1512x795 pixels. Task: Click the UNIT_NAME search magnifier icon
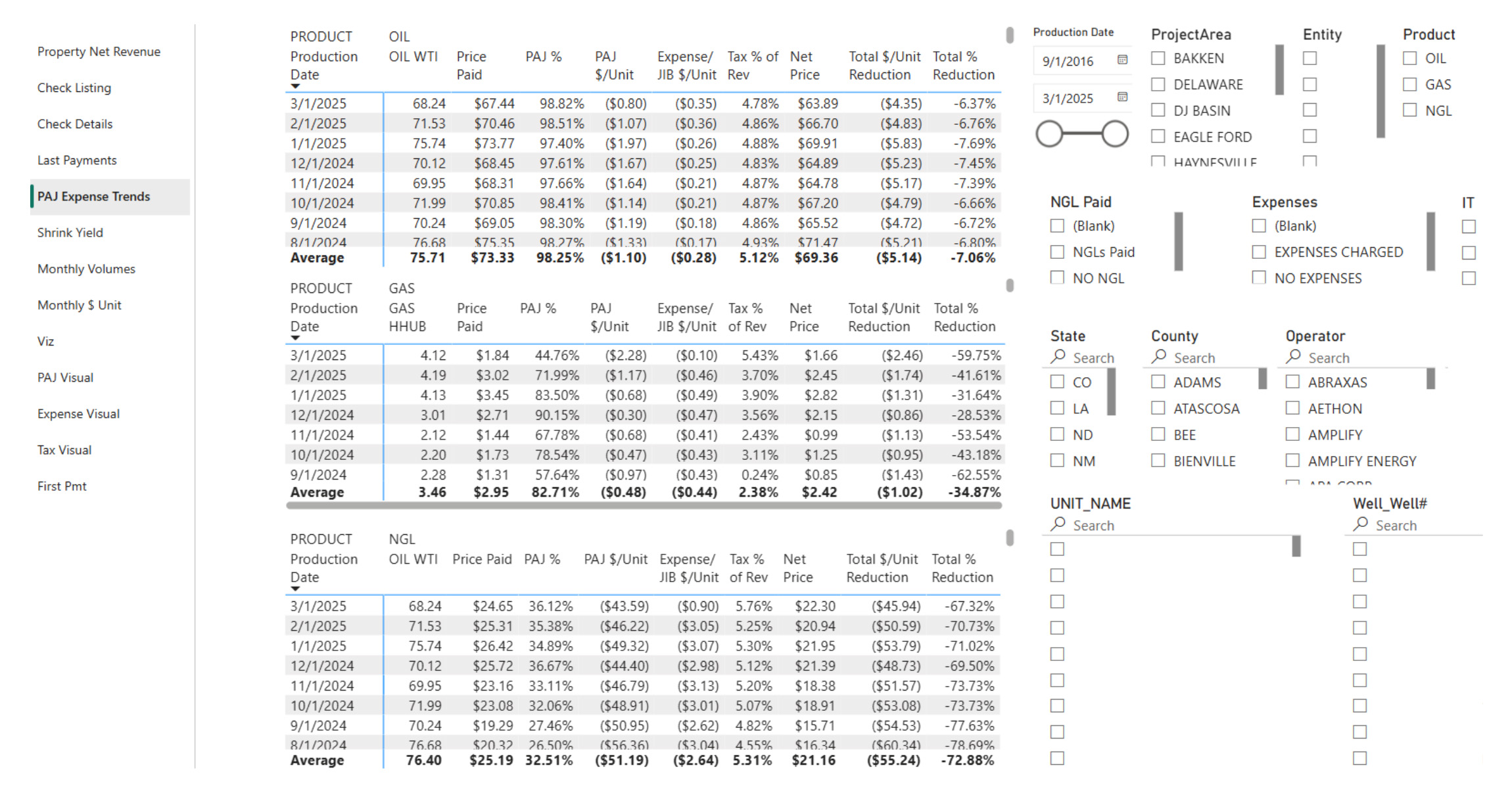[x=1058, y=524]
